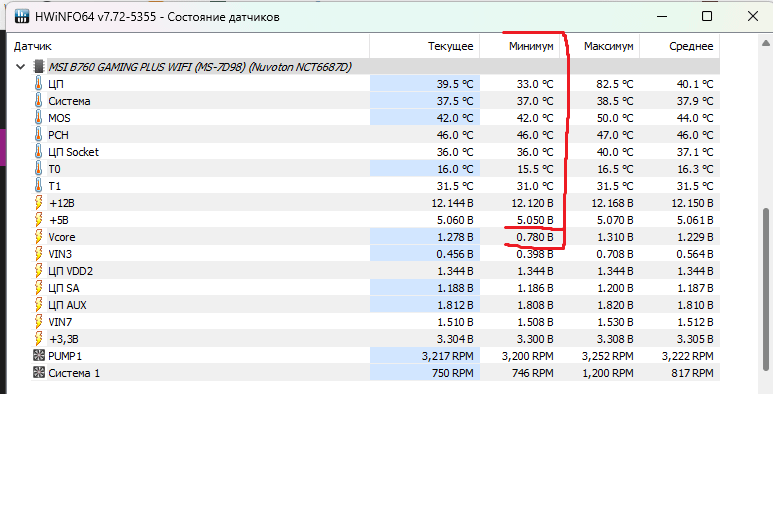Click the current value 39.5 °C
The height and width of the screenshot is (523, 773).
coord(455,84)
